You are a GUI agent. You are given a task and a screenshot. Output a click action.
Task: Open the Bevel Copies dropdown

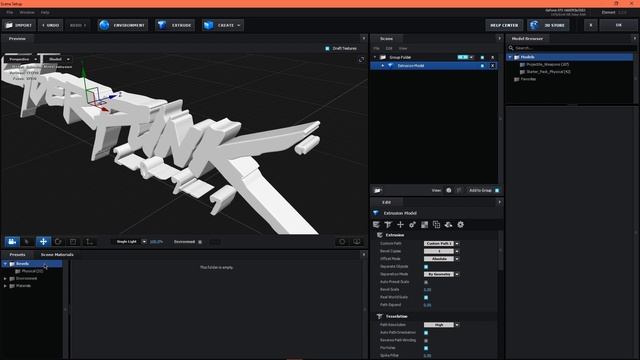pyautogui.click(x=441, y=251)
